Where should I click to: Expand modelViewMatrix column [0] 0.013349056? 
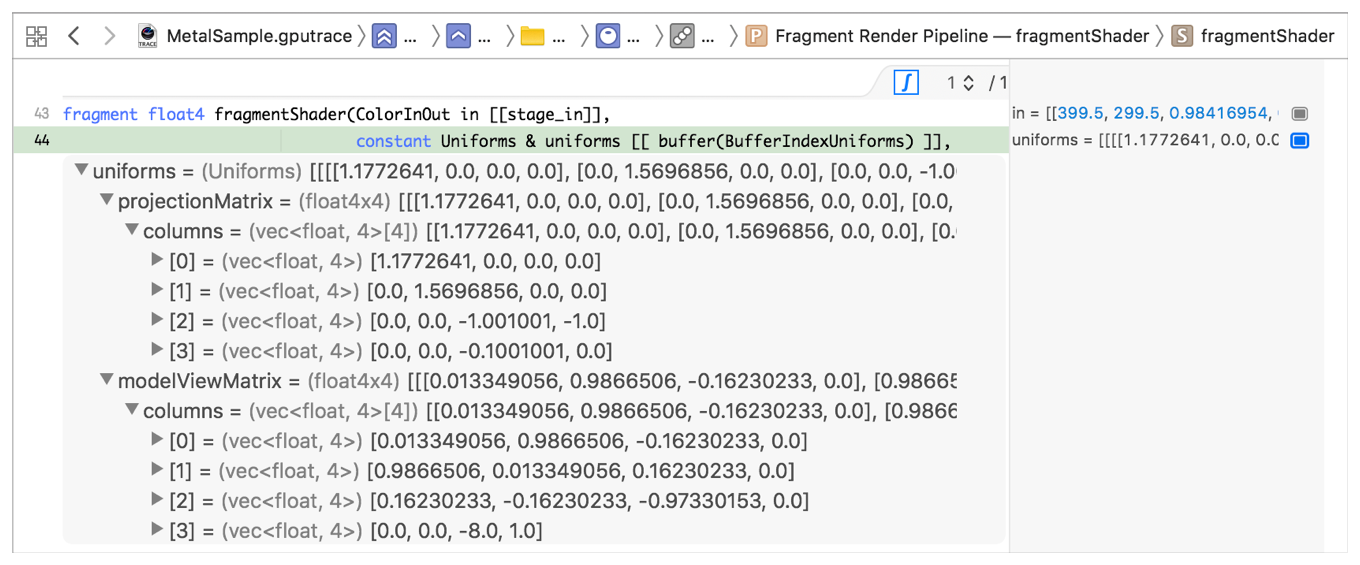point(157,439)
